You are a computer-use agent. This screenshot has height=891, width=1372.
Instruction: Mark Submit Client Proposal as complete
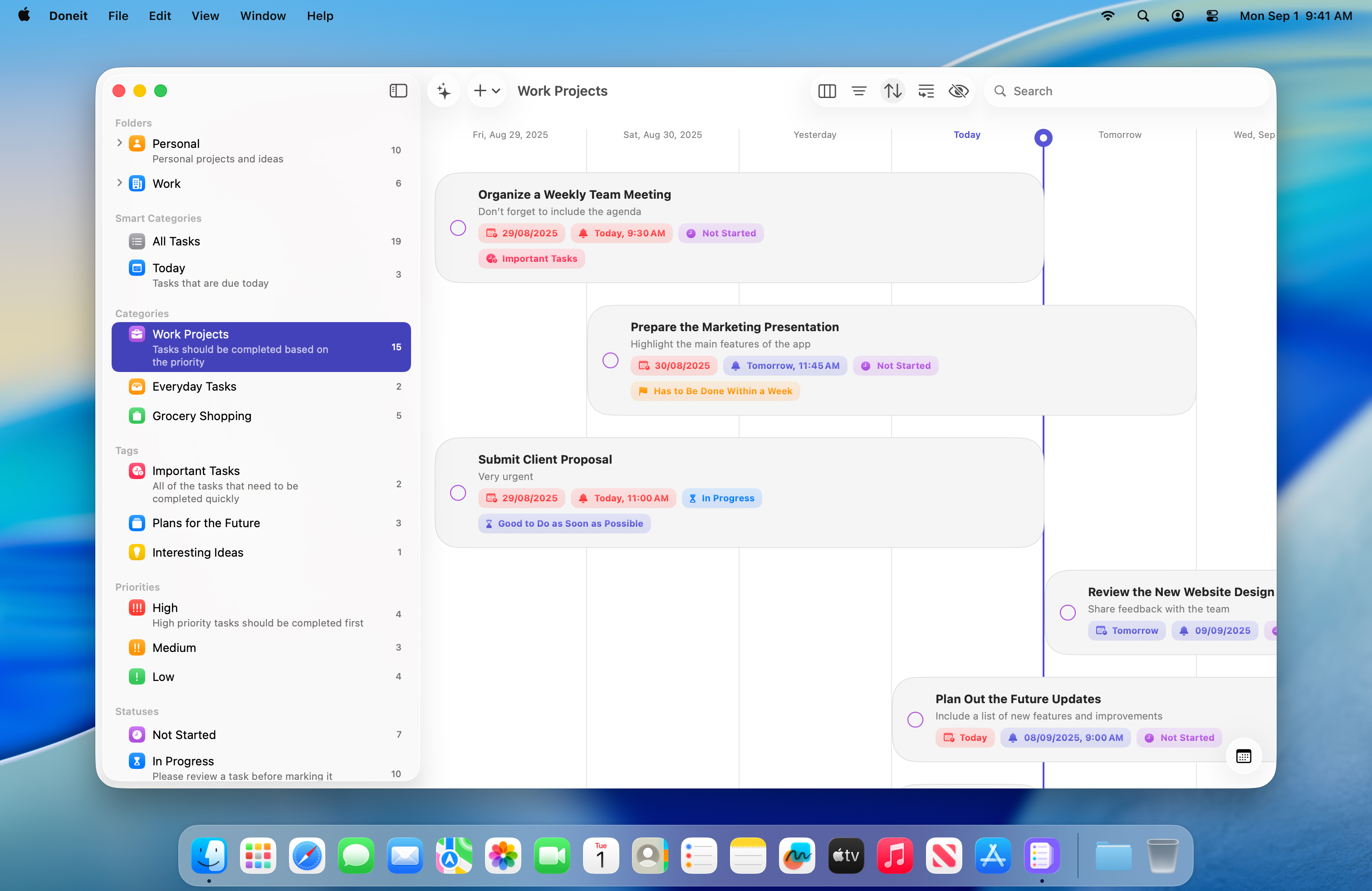(458, 493)
